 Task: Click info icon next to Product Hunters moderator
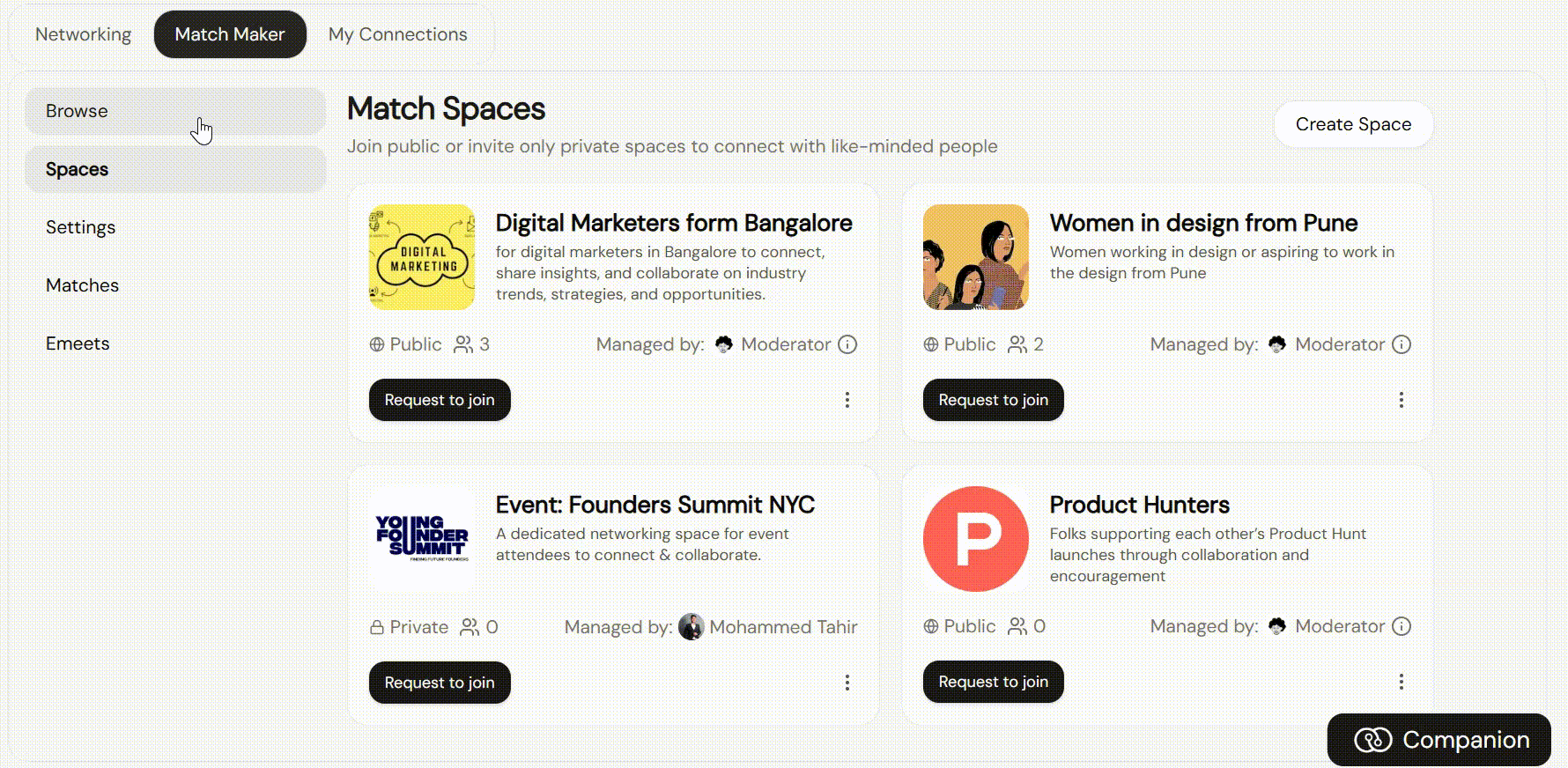1402,626
